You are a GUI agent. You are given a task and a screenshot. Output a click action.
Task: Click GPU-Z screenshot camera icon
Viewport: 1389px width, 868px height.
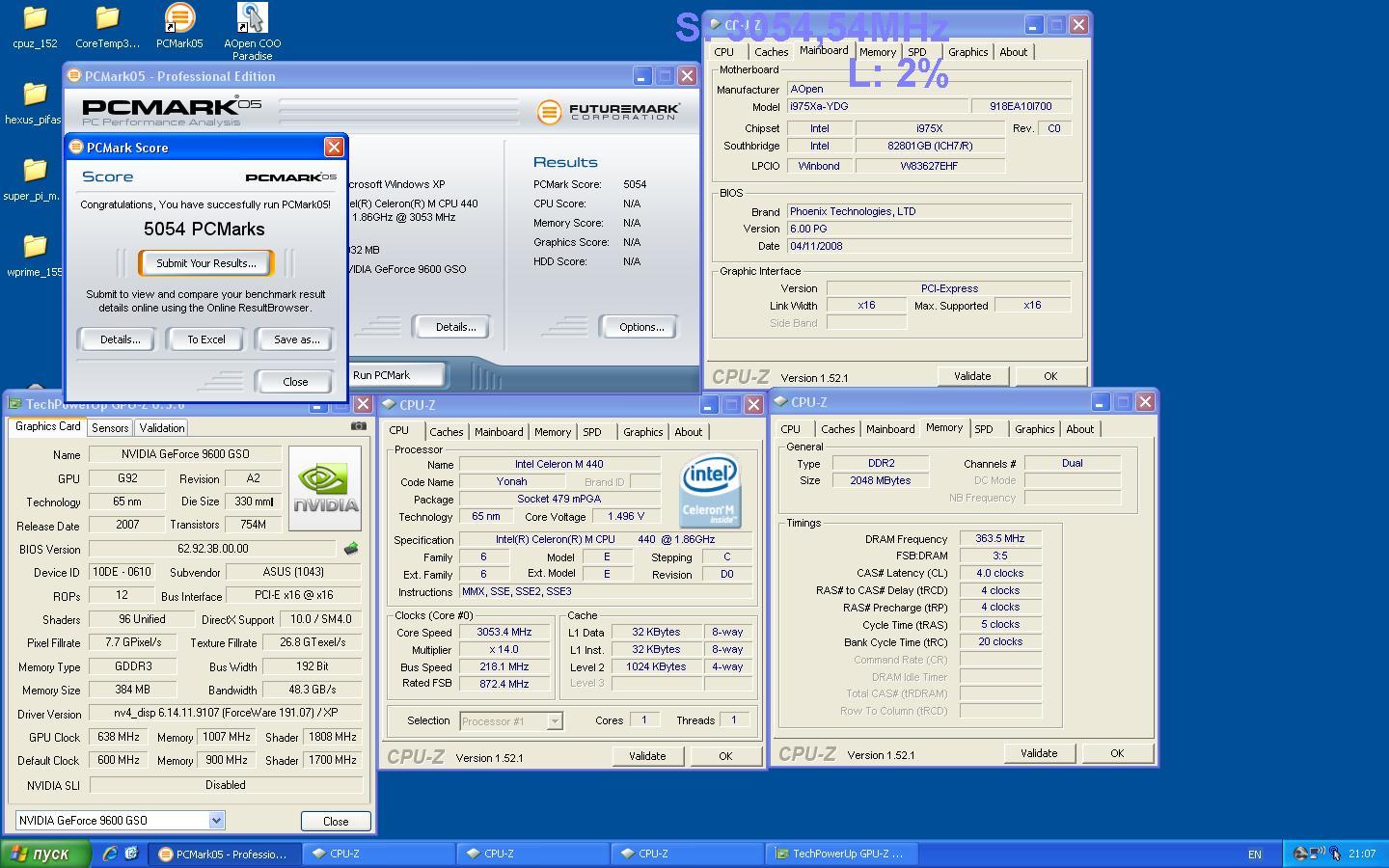(x=358, y=425)
